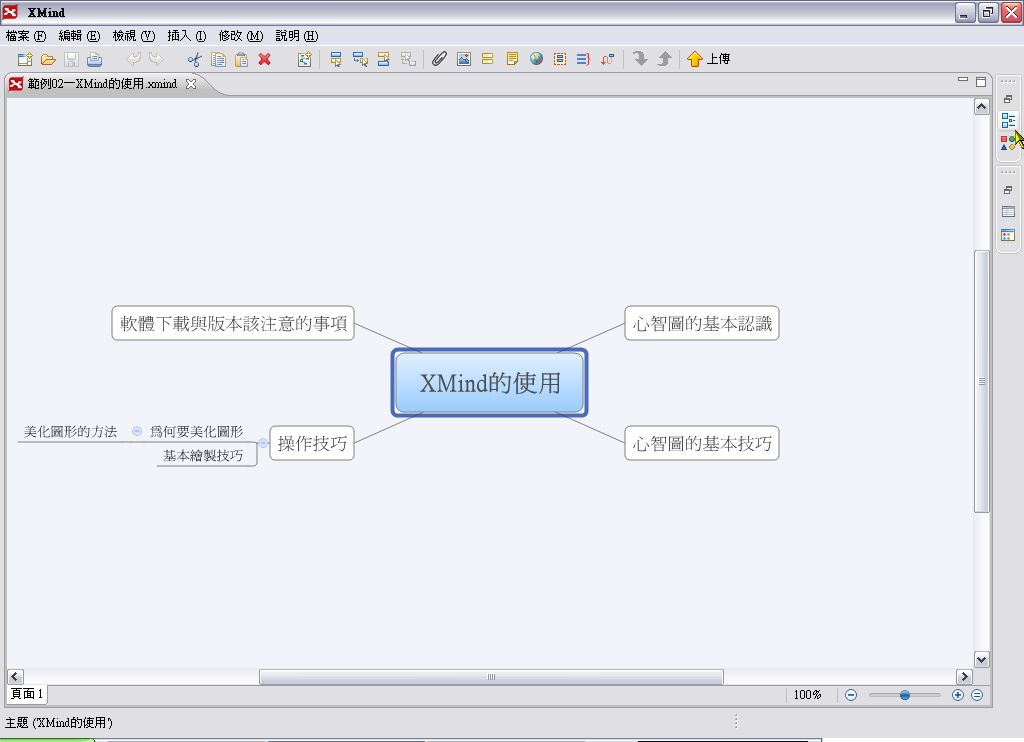The height and width of the screenshot is (742, 1024).
Task: Click the drill up arrow icon
Action: [x=664, y=59]
